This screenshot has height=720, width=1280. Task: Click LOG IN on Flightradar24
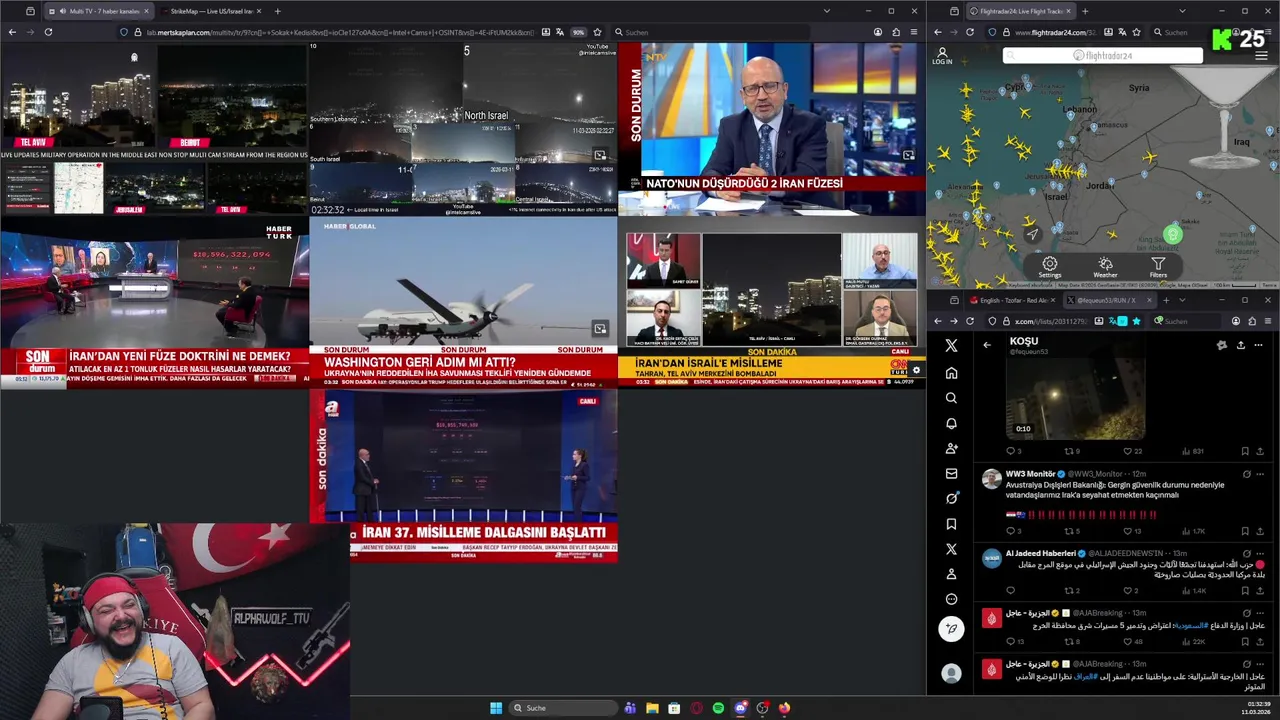click(942, 58)
